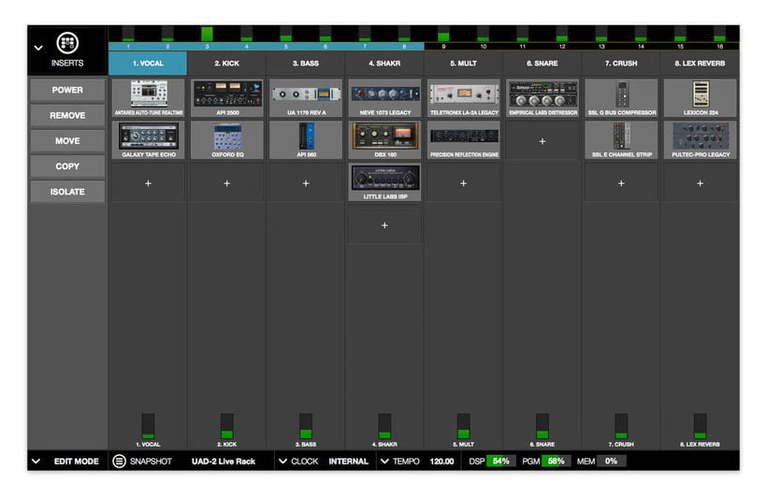
Task: Click the 4. SHAKR bottom channel meter
Action: [385, 426]
